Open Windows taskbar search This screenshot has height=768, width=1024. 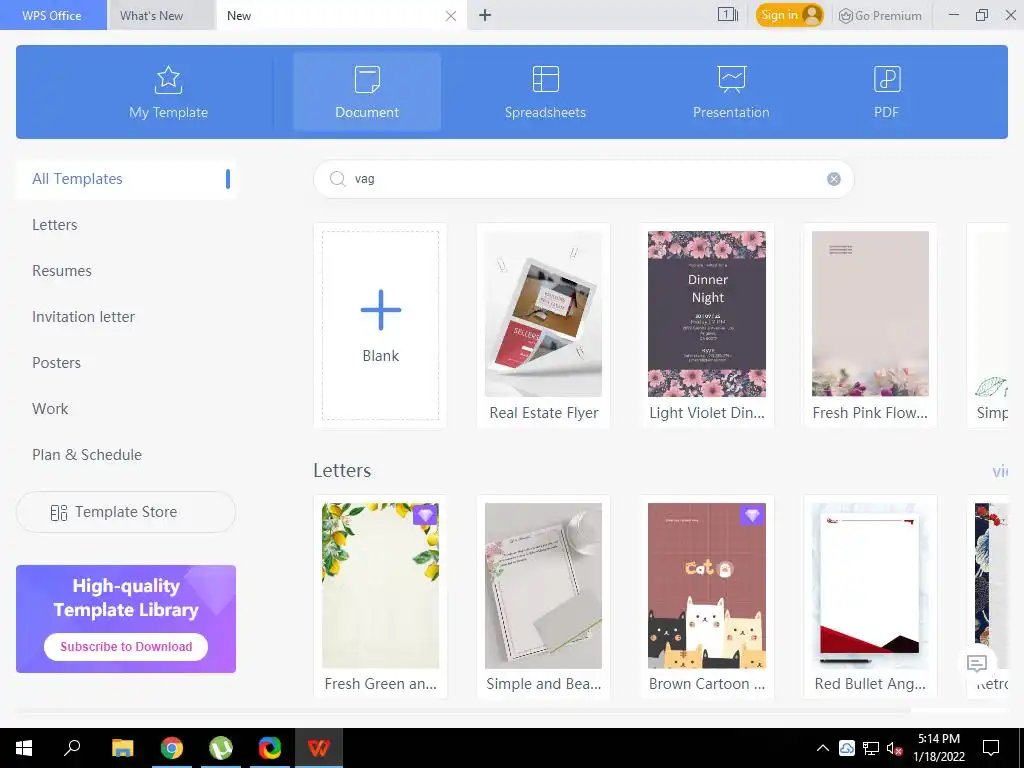tap(72, 747)
